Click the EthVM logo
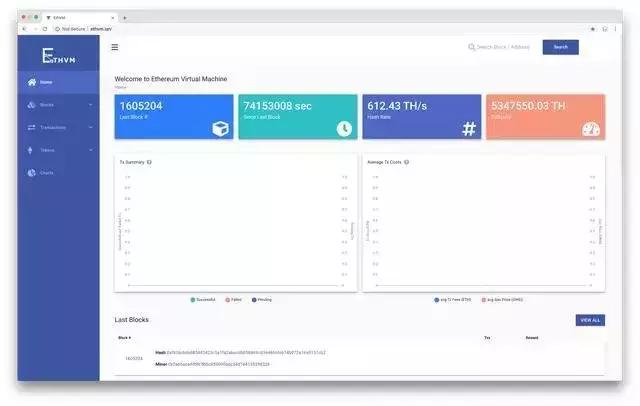The width and height of the screenshot is (640, 406). pyautogui.click(x=59, y=56)
